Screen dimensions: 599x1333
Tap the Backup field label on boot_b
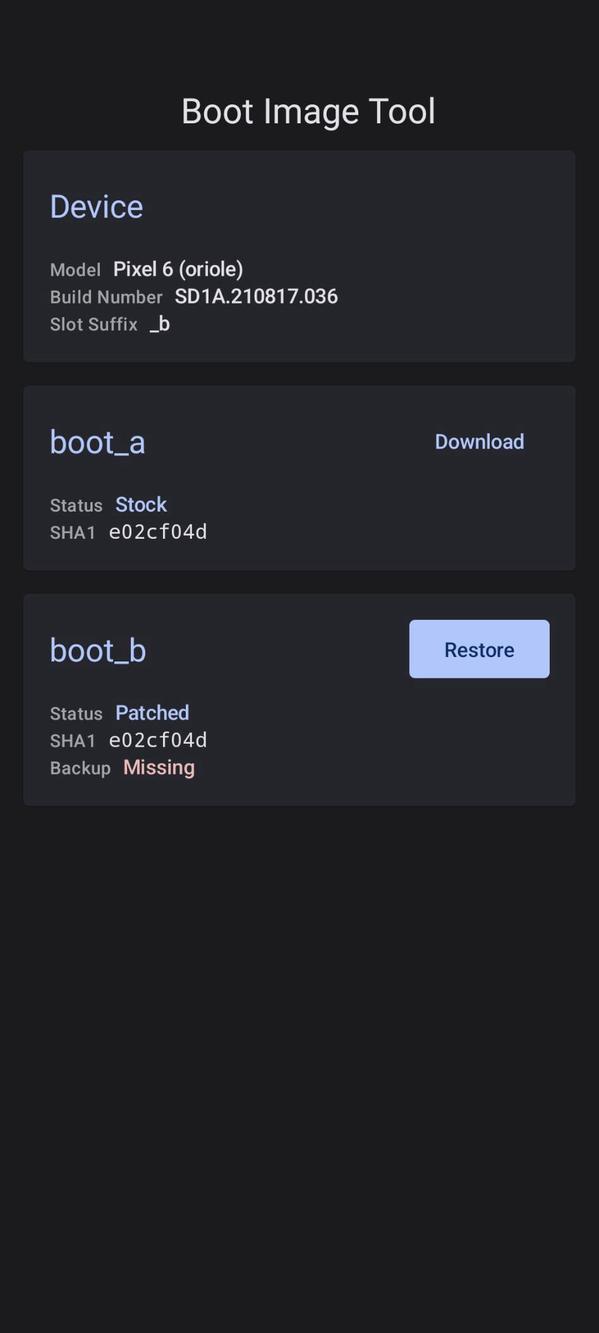point(80,767)
